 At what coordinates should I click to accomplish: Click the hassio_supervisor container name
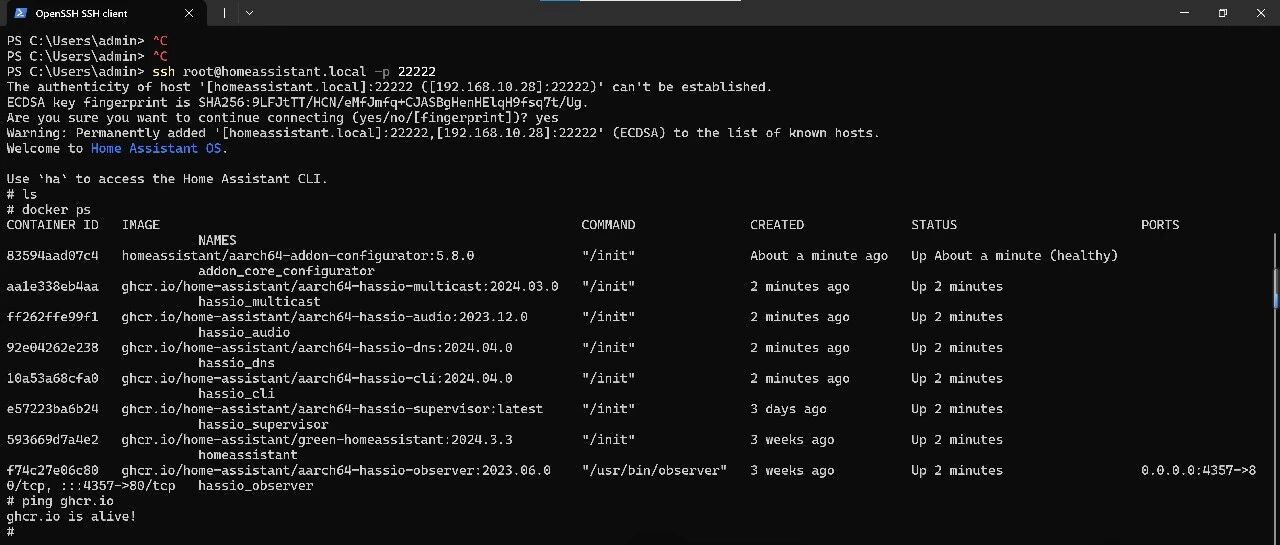click(x=263, y=425)
